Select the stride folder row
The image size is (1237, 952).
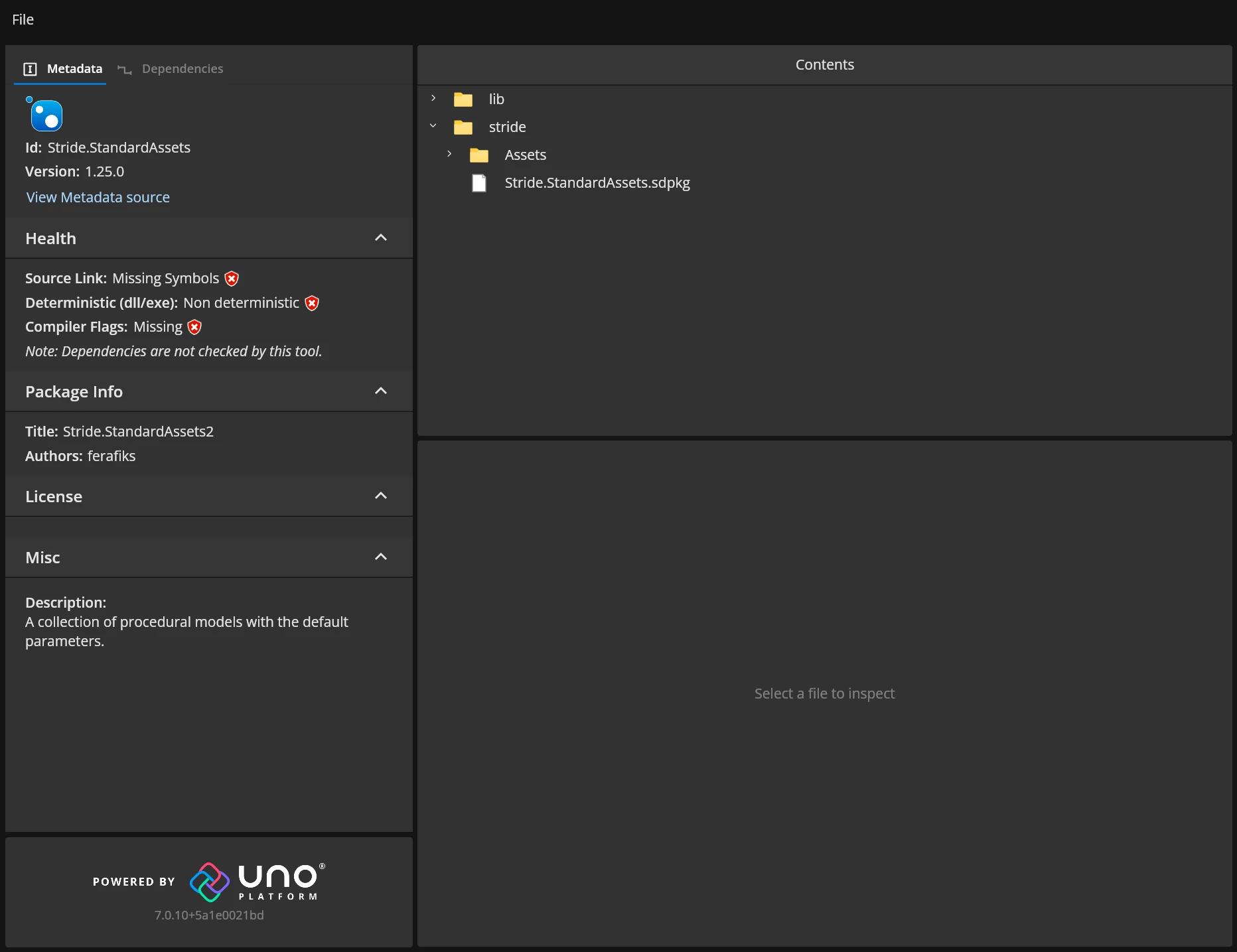point(825,127)
